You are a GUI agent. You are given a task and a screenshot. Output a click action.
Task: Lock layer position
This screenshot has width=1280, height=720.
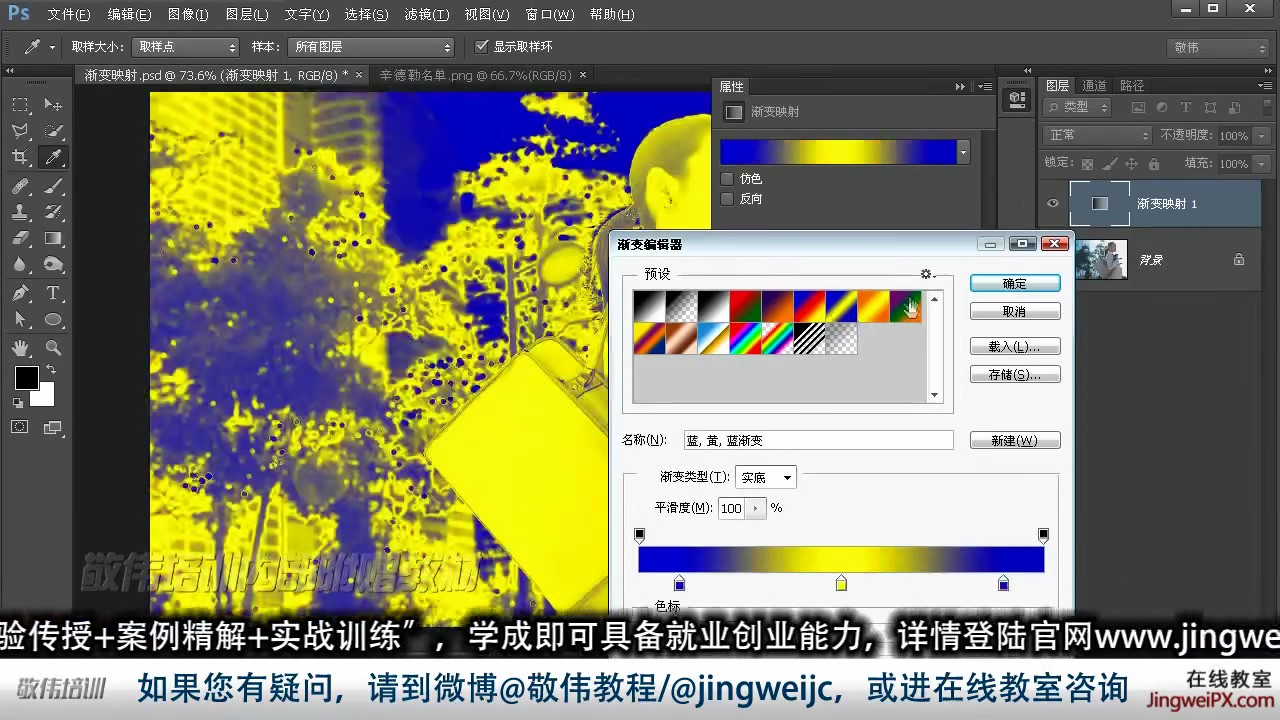click(x=1132, y=163)
